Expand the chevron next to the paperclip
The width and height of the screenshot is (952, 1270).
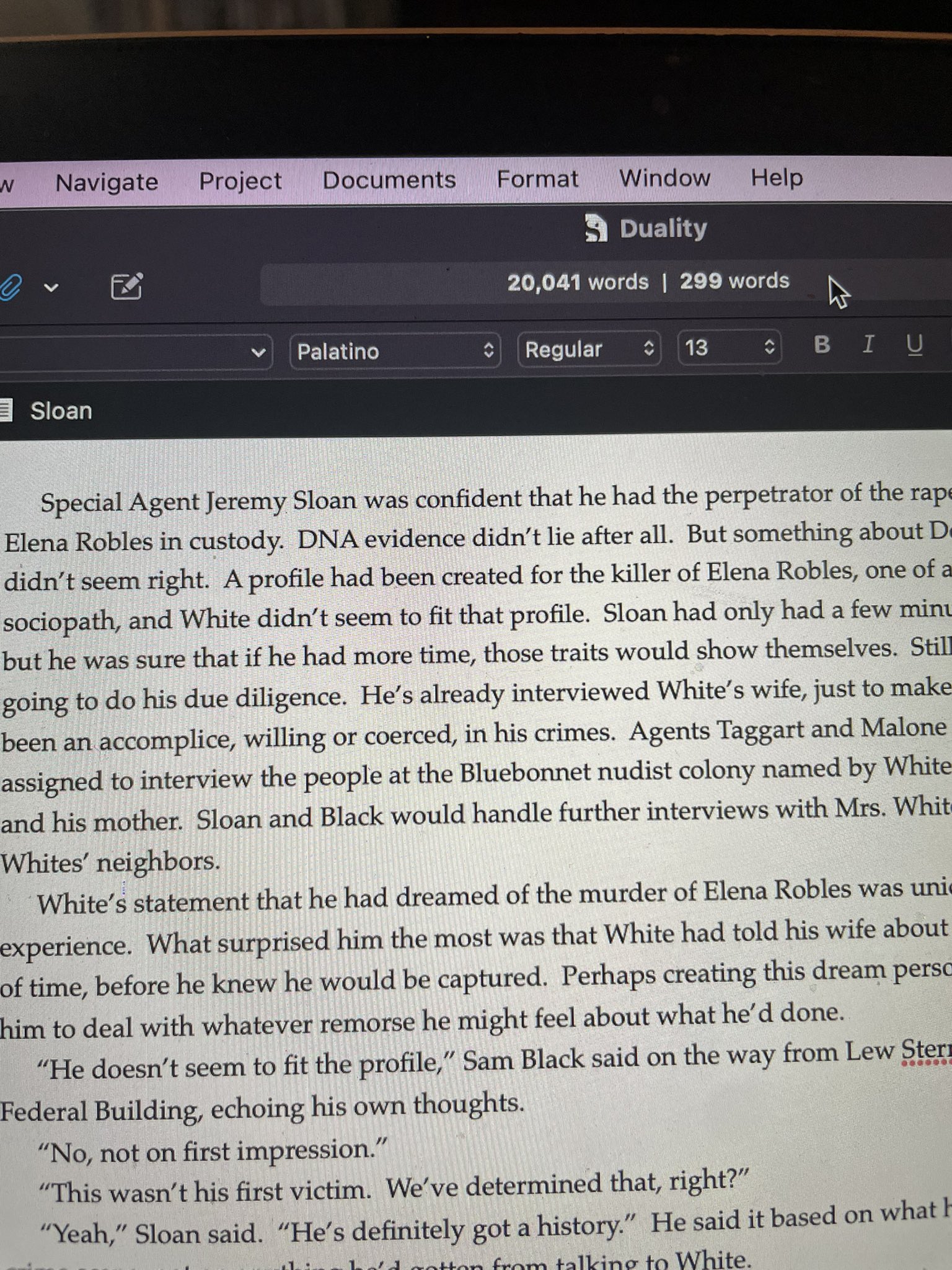pyautogui.click(x=51, y=287)
